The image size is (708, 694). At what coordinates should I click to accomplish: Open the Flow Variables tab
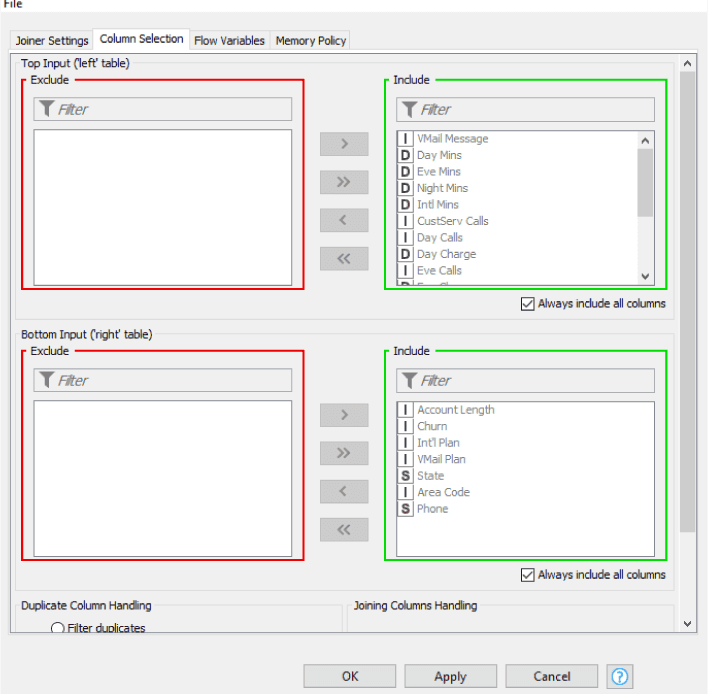coord(229,41)
